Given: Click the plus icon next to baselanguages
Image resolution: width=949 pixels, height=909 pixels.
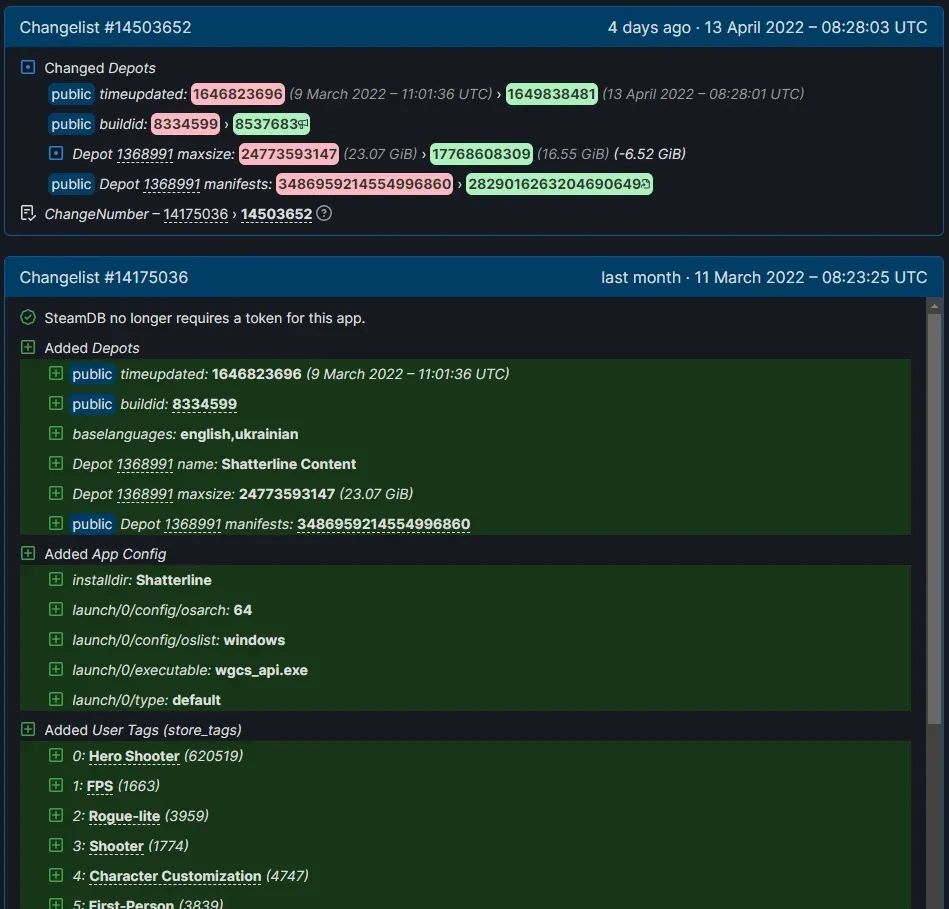Looking at the screenshot, I should click(56, 434).
